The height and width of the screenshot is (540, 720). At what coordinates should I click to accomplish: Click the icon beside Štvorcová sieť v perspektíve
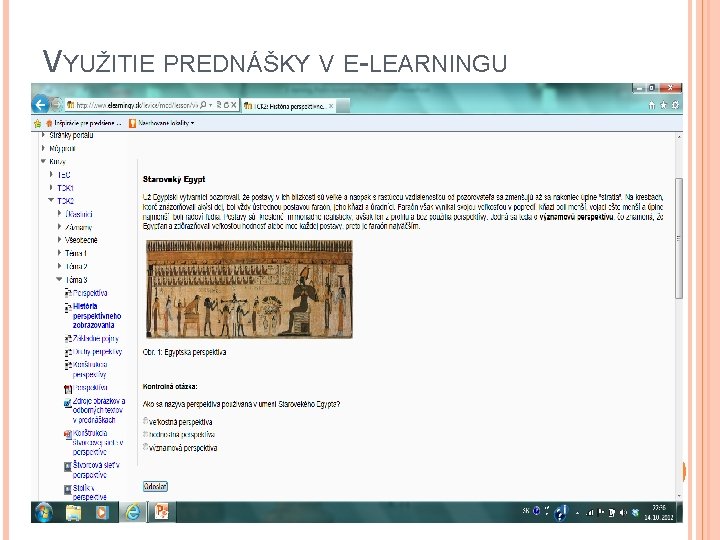pos(68,466)
